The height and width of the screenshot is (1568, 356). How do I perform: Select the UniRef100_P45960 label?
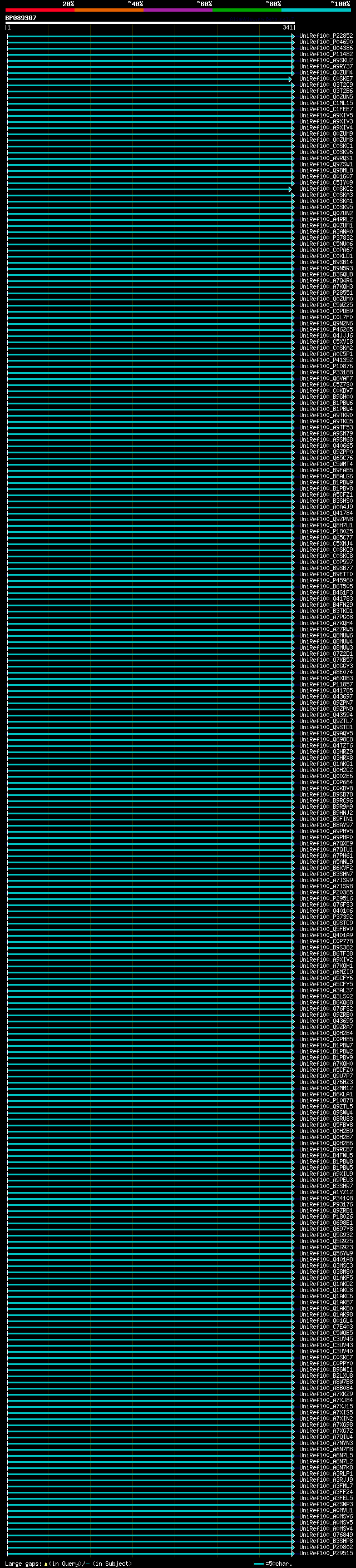tap(326, 581)
